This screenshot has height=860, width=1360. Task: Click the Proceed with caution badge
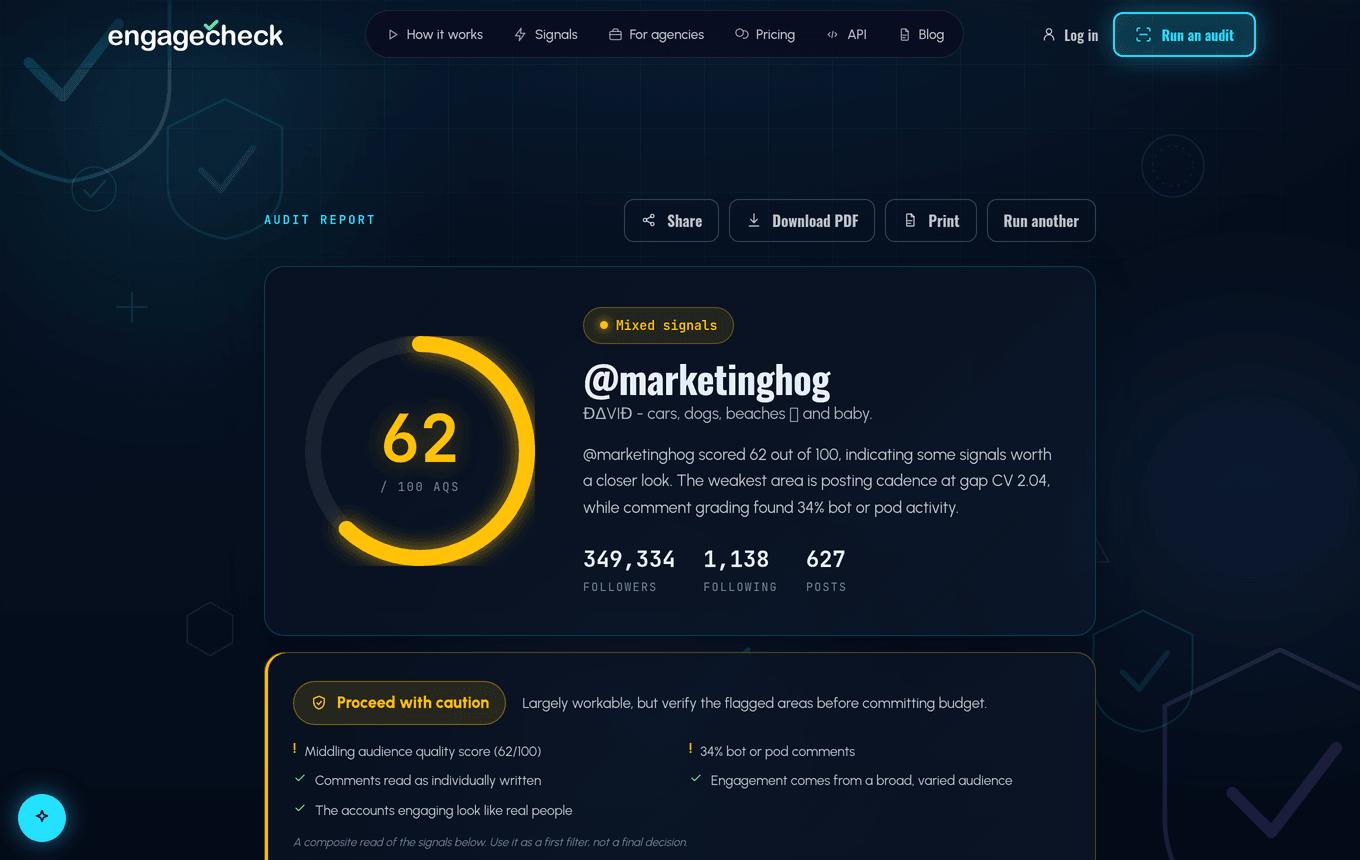[399, 703]
